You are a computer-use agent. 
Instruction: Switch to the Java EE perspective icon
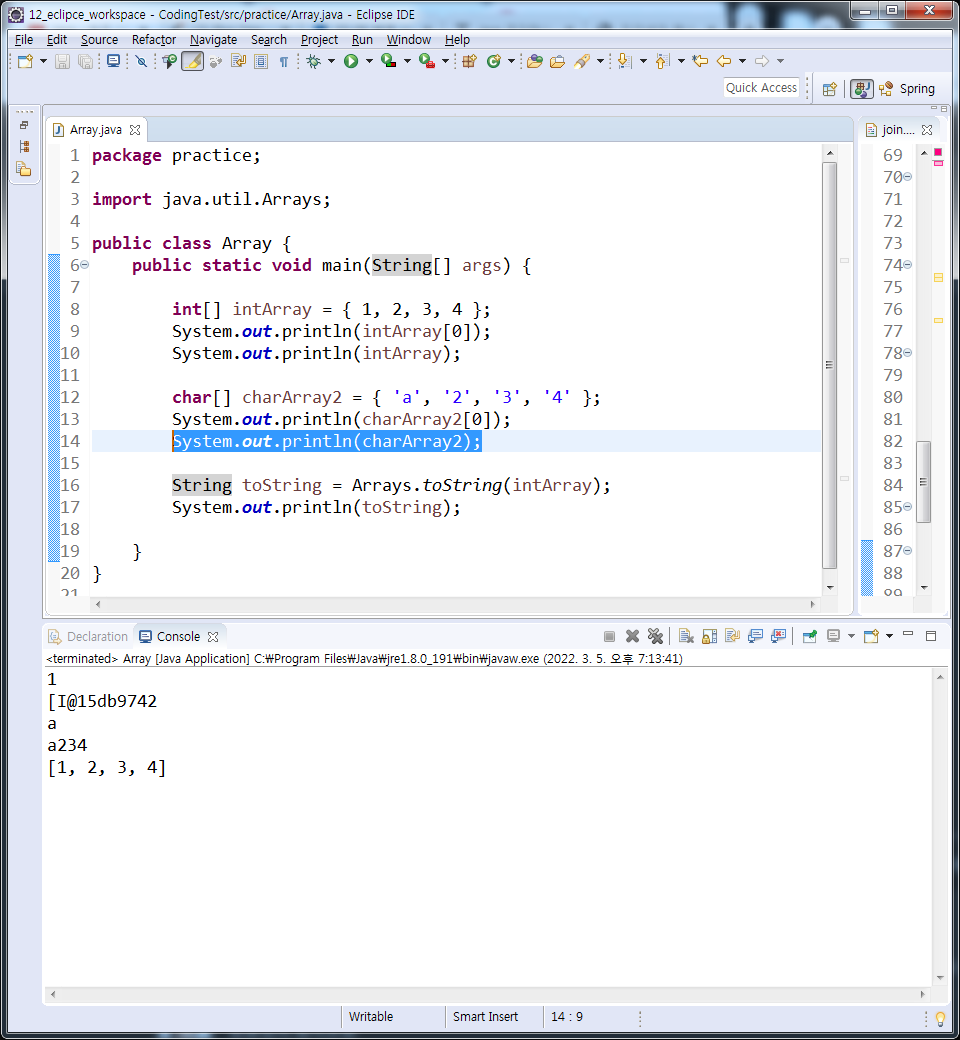pyautogui.click(x=861, y=89)
